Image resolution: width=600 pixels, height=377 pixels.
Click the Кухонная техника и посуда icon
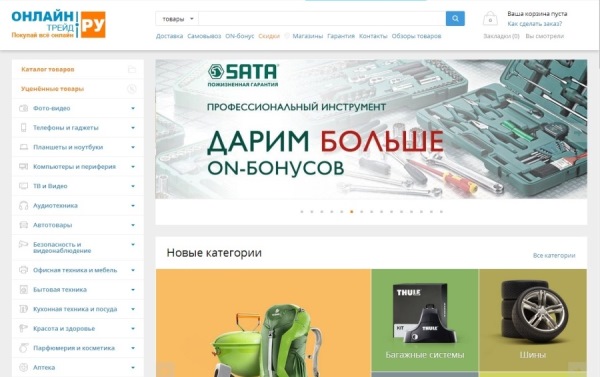pyautogui.click(x=23, y=309)
